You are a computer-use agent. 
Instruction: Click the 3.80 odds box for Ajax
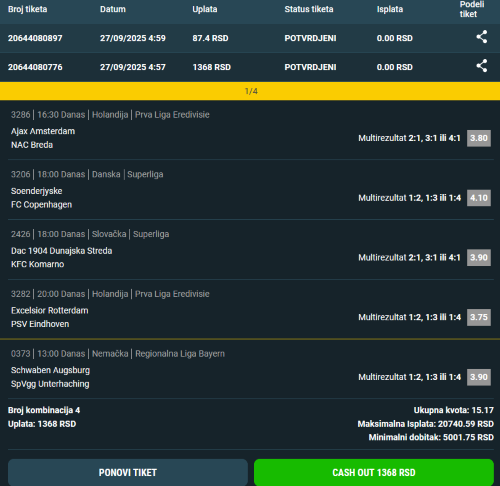coord(479,138)
